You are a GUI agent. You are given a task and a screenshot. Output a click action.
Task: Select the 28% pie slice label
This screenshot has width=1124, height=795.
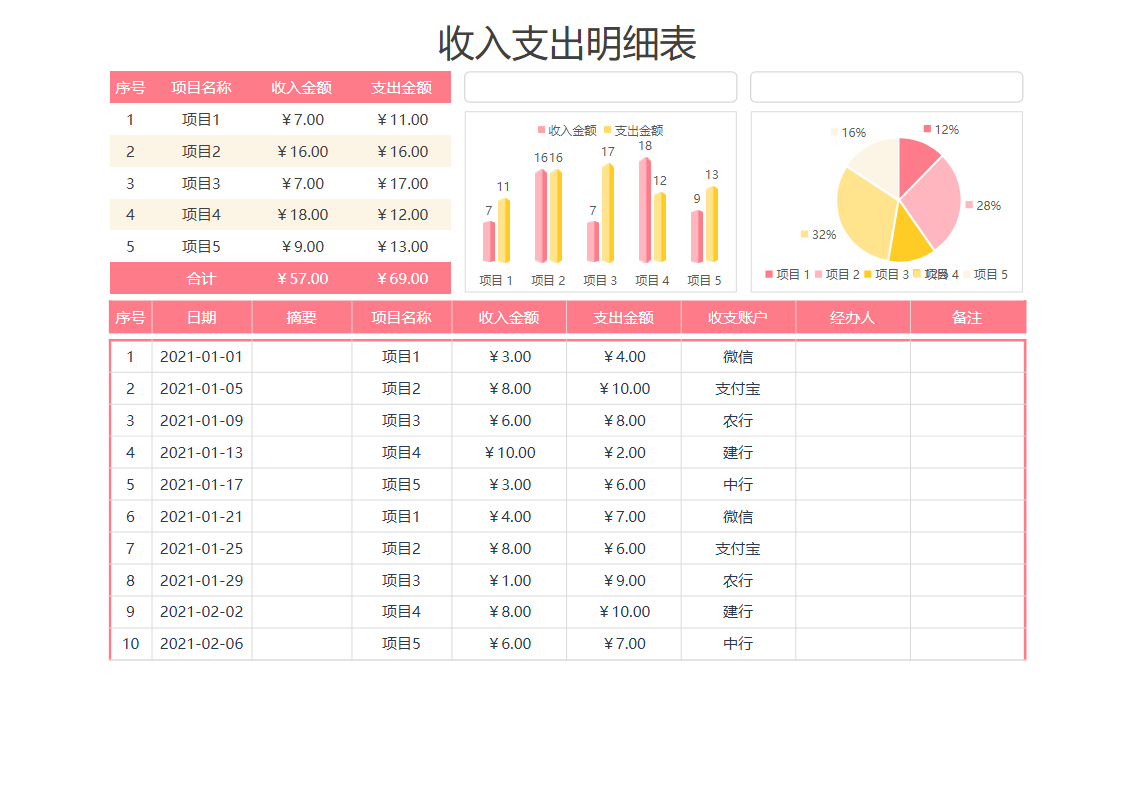pyautogui.click(x=983, y=206)
